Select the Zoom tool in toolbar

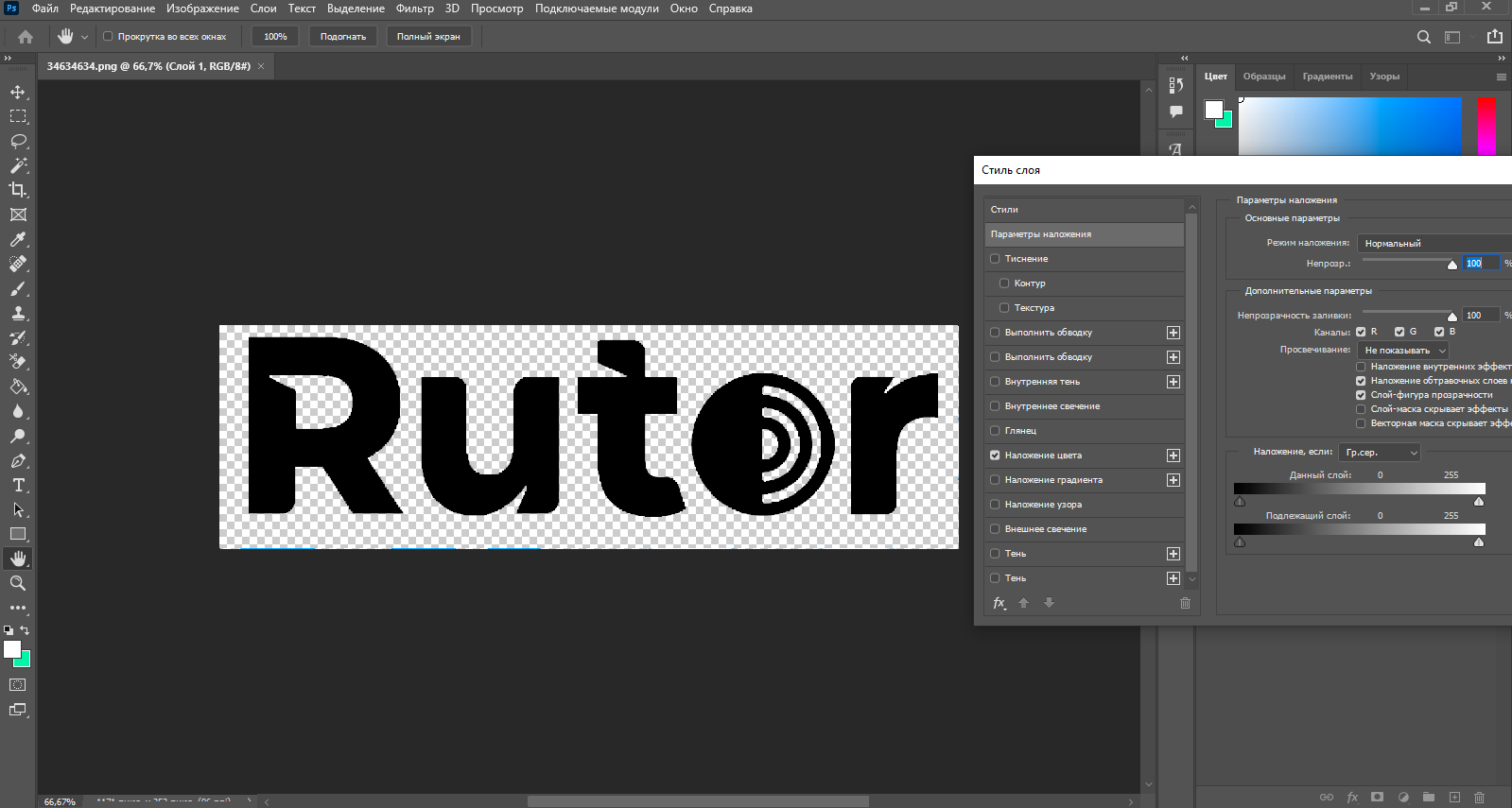18,583
